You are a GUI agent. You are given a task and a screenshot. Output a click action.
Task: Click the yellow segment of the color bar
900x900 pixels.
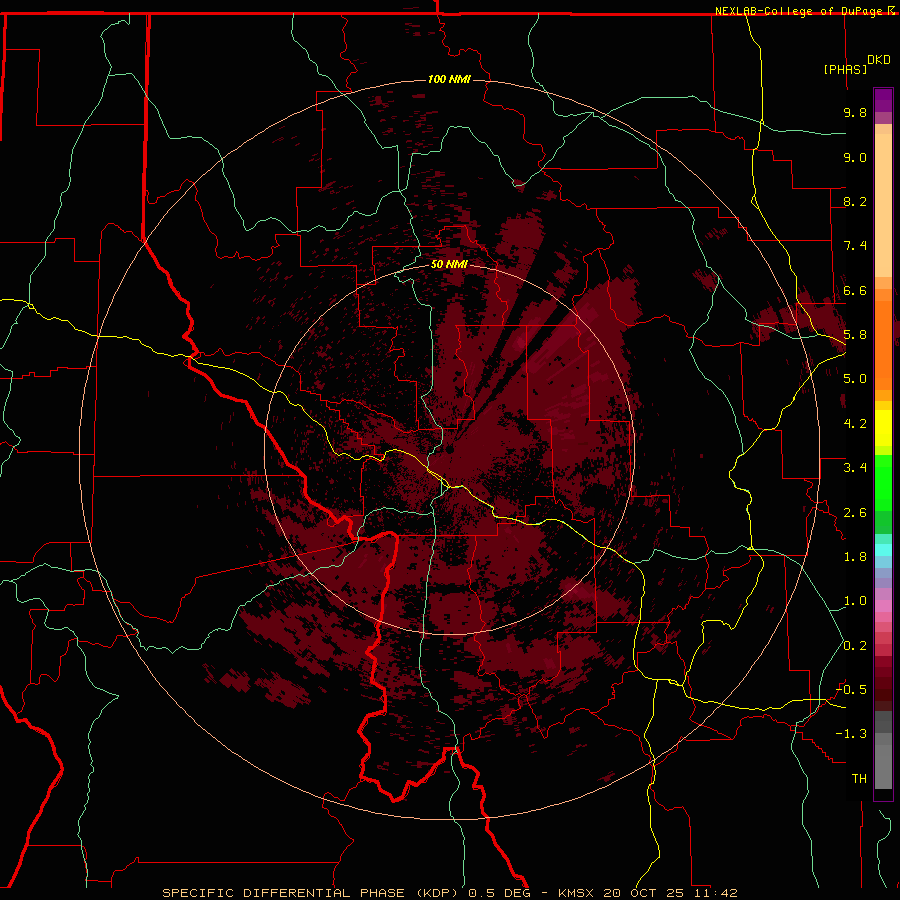[883, 428]
